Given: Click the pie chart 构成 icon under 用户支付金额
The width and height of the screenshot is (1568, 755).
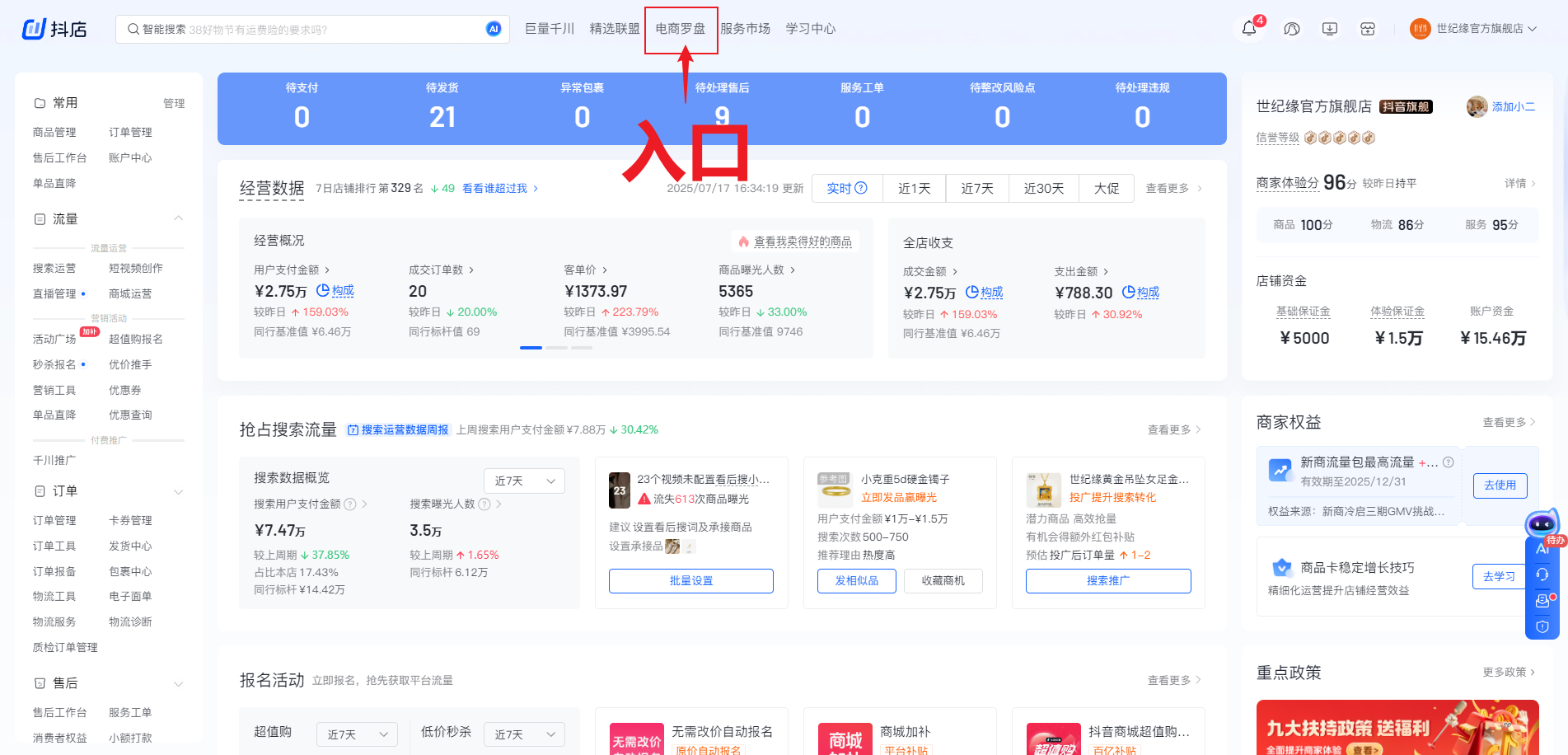Looking at the screenshot, I should (x=323, y=290).
